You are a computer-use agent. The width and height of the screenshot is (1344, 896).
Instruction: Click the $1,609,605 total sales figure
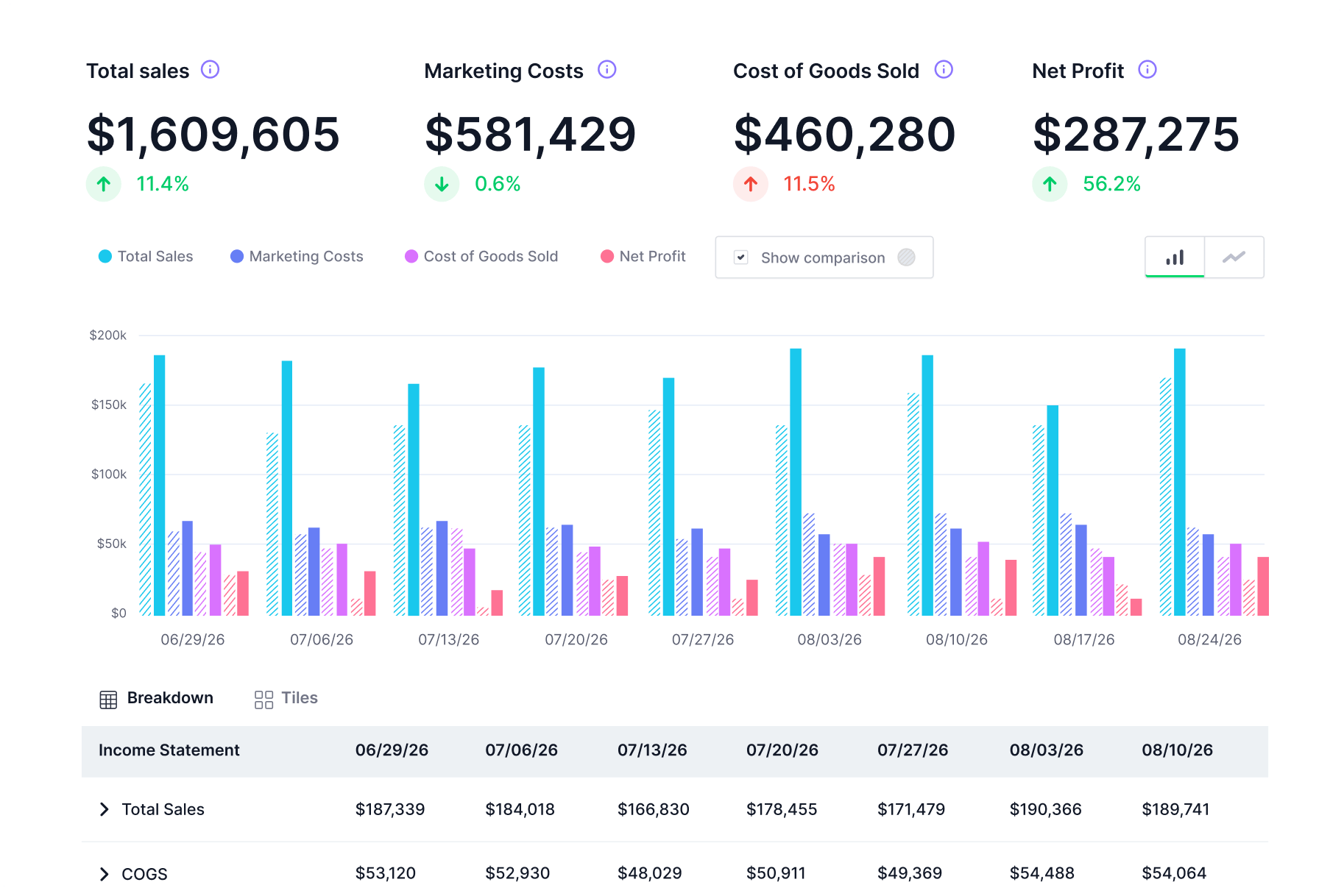213,135
